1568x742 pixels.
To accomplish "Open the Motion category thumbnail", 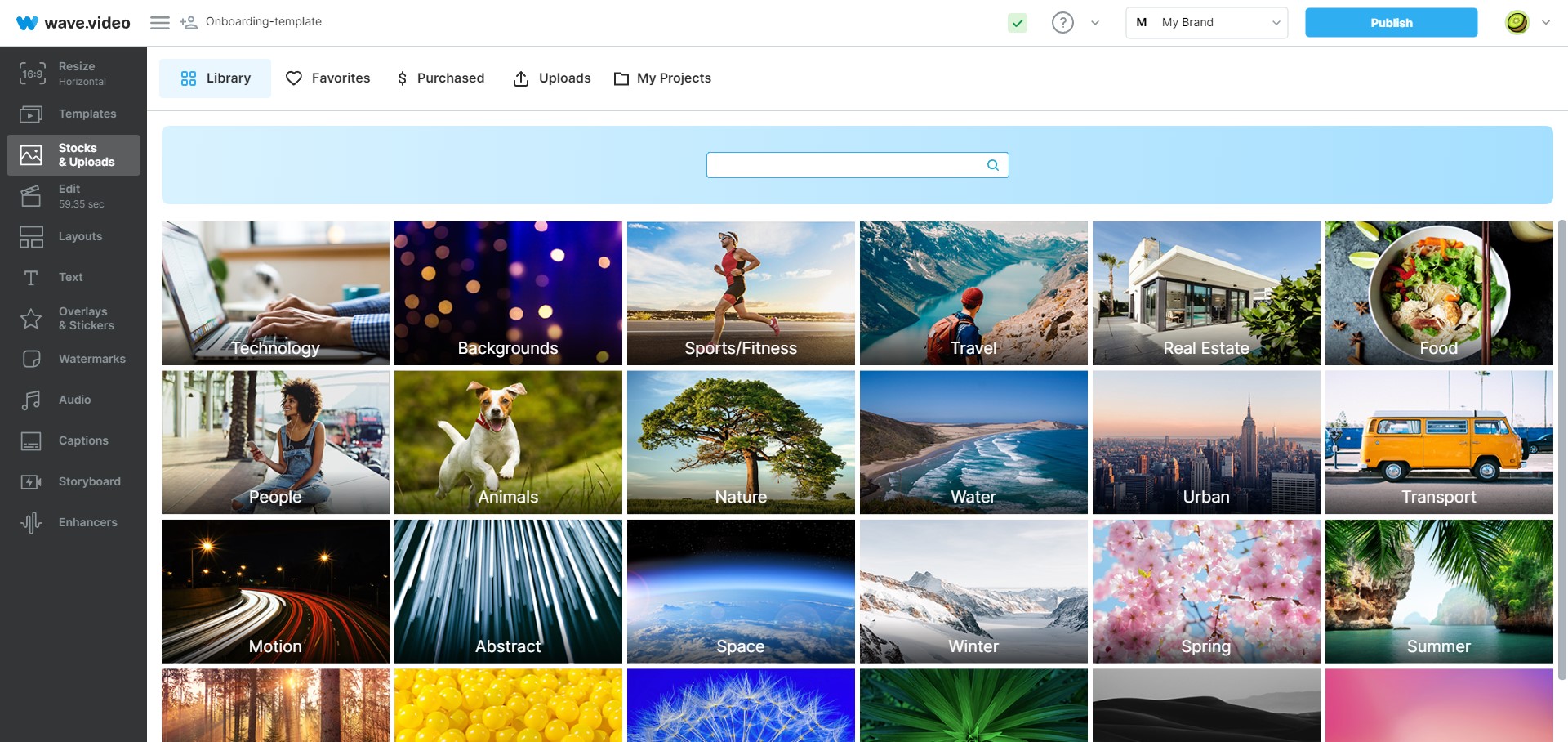I will [275, 592].
